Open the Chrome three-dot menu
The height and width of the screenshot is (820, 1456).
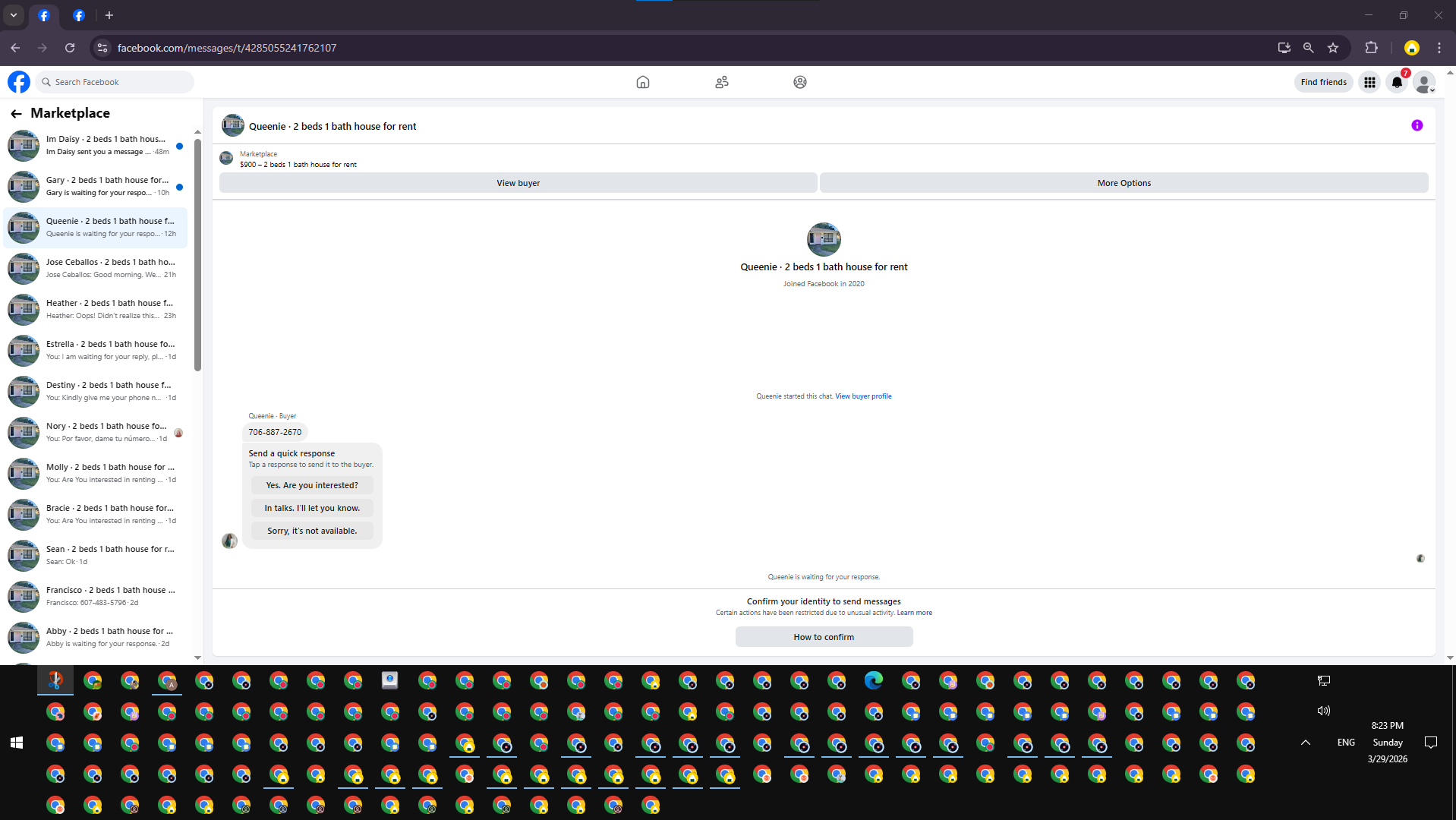[x=1439, y=48]
